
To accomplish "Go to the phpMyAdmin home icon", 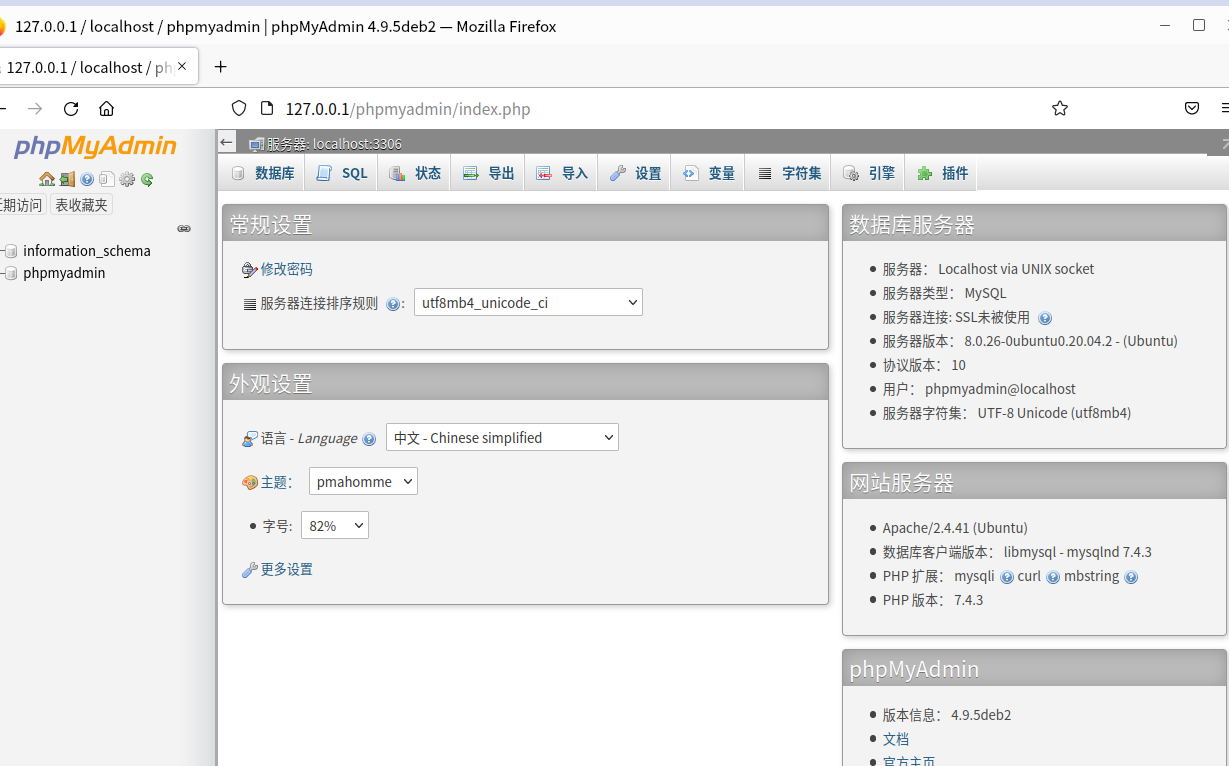I will pos(47,180).
